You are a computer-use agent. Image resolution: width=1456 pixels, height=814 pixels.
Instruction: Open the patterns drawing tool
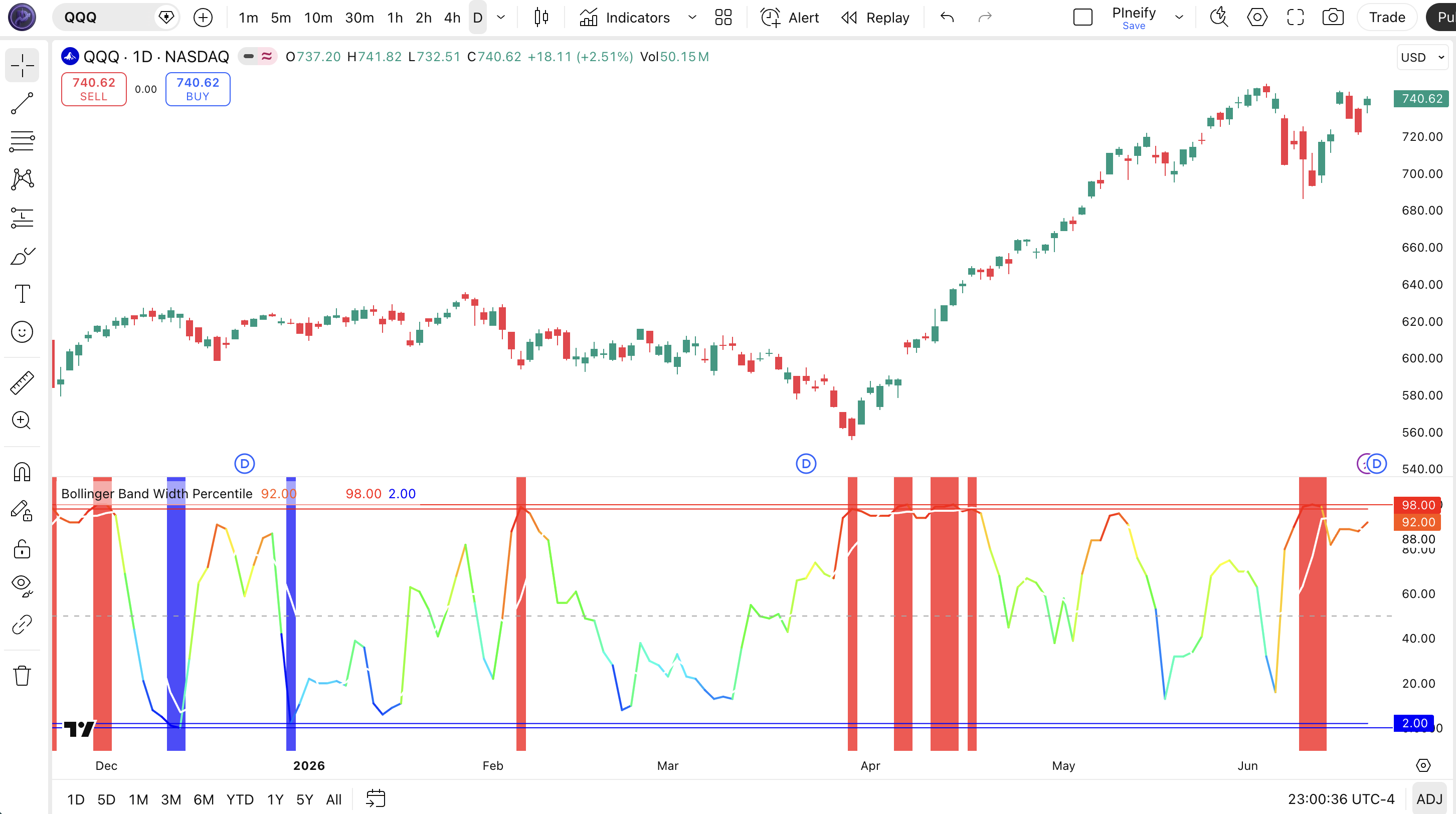click(22, 179)
